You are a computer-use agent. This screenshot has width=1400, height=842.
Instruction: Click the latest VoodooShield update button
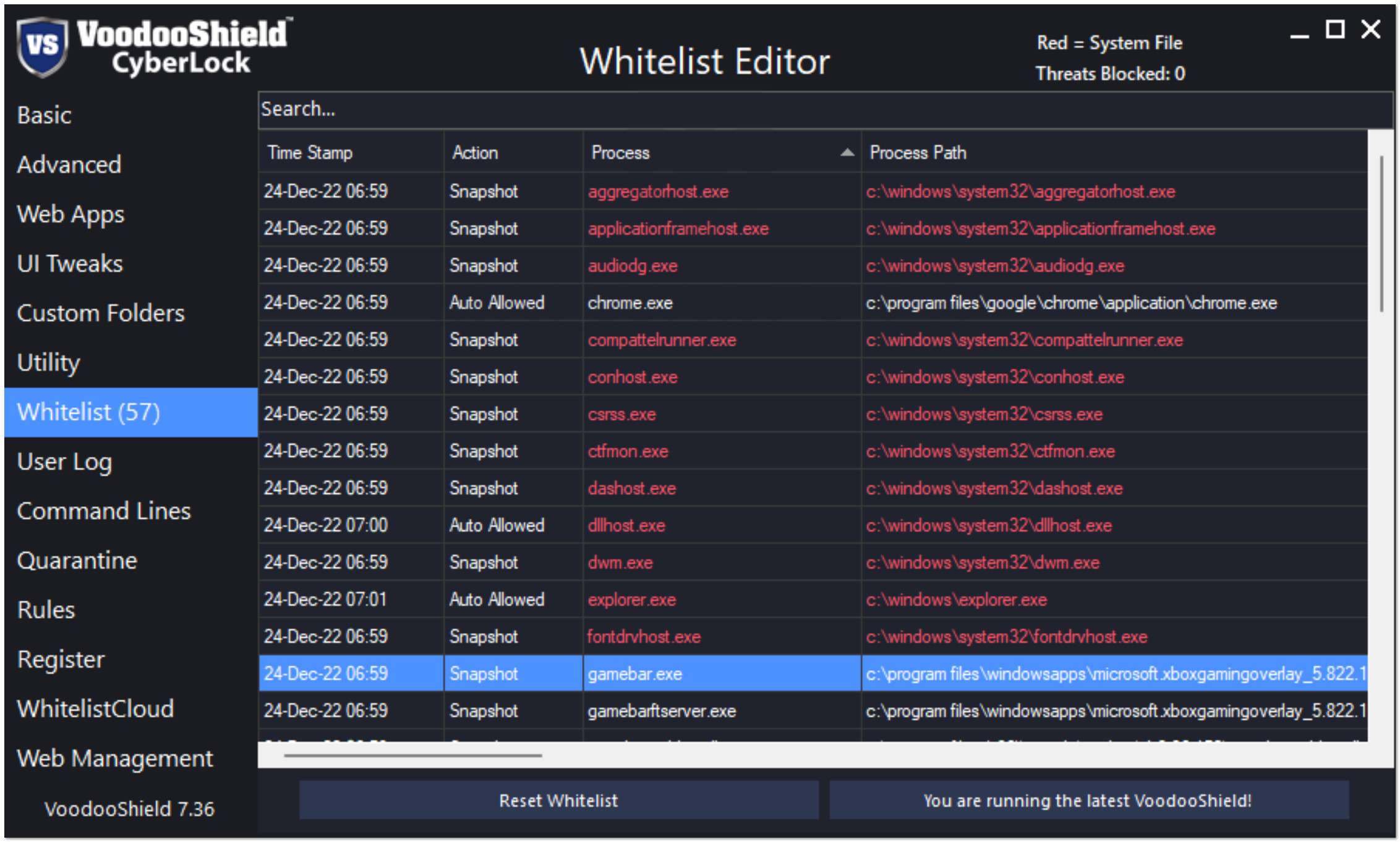click(1089, 801)
